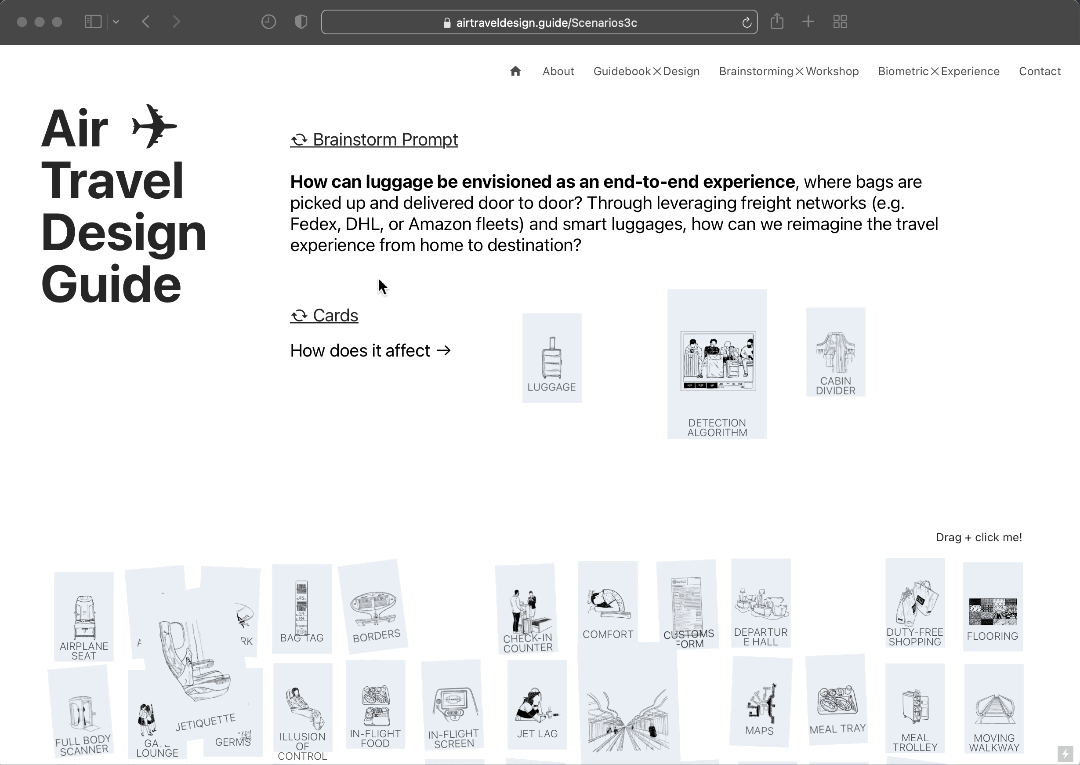Open Brainstorming × Workshop section
This screenshot has width=1080, height=765.
[x=789, y=71]
